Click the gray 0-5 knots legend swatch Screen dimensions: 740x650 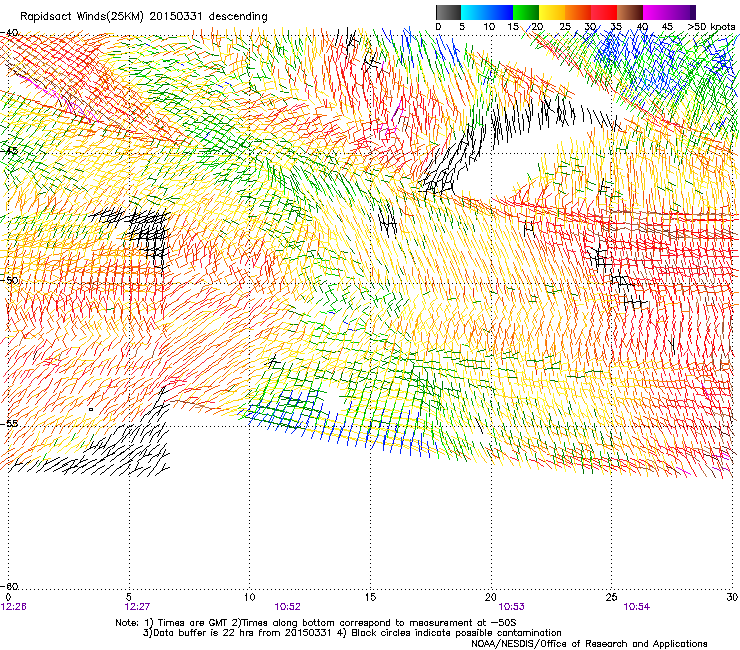coord(448,12)
